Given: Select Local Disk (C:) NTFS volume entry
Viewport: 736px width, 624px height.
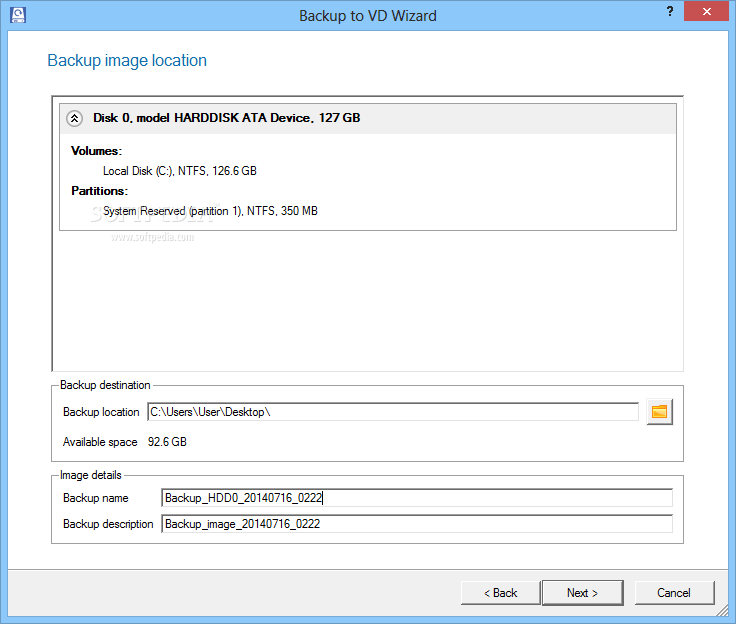Looking at the screenshot, I should (x=180, y=171).
